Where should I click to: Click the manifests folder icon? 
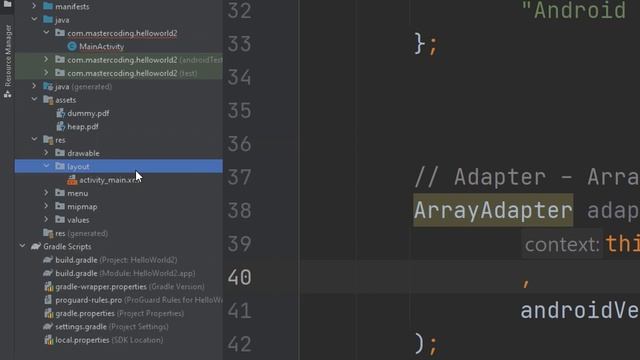(x=48, y=7)
